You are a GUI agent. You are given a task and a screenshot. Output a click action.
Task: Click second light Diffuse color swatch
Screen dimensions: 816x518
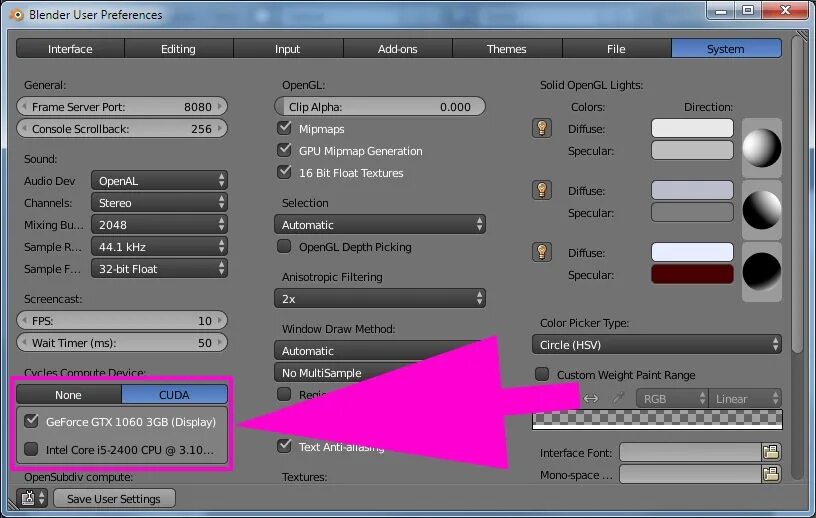(x=692, y=190)
